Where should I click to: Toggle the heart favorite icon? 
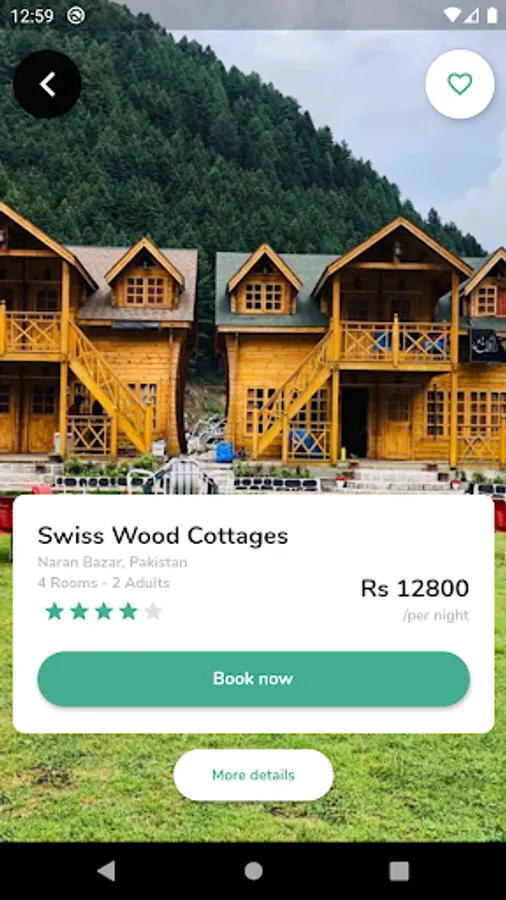point(460,84)
